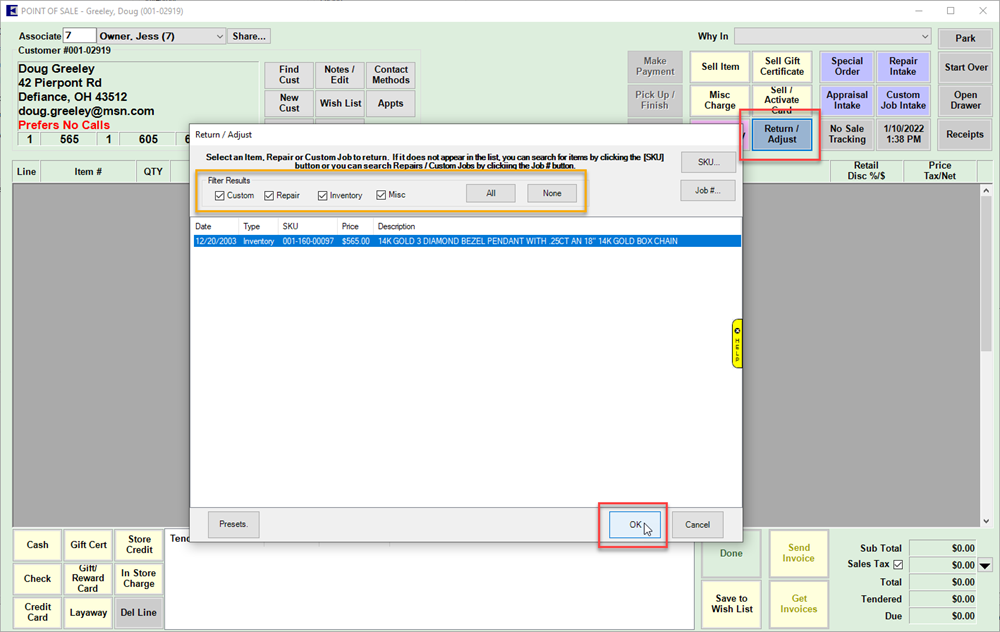
Task: Click the yellow Help tab icon
Action: (737, 343)
